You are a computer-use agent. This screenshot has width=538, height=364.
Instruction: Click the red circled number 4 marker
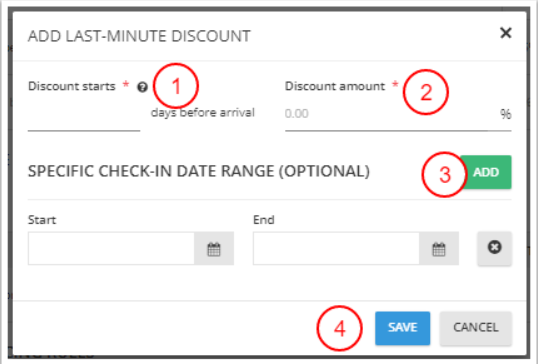click(339, 329)
